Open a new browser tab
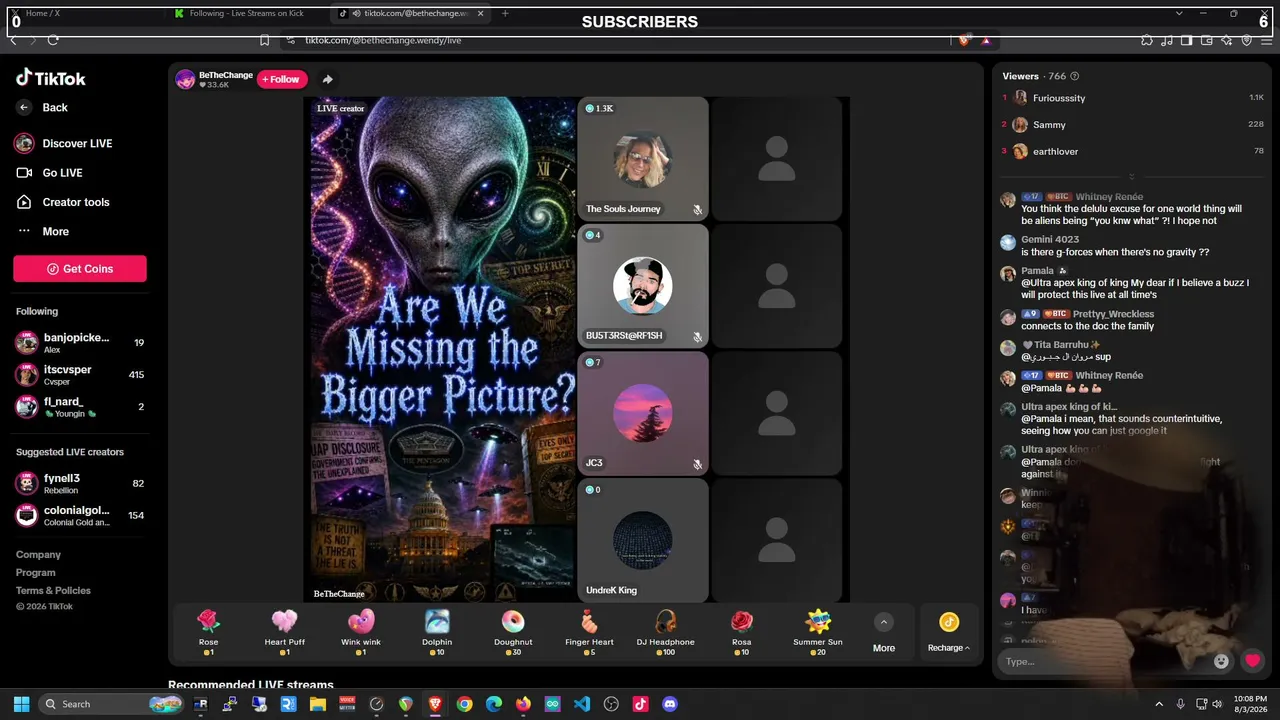The height and width of the screenshot is (720, 1280). pyautogui.click(x=505, y=13)
